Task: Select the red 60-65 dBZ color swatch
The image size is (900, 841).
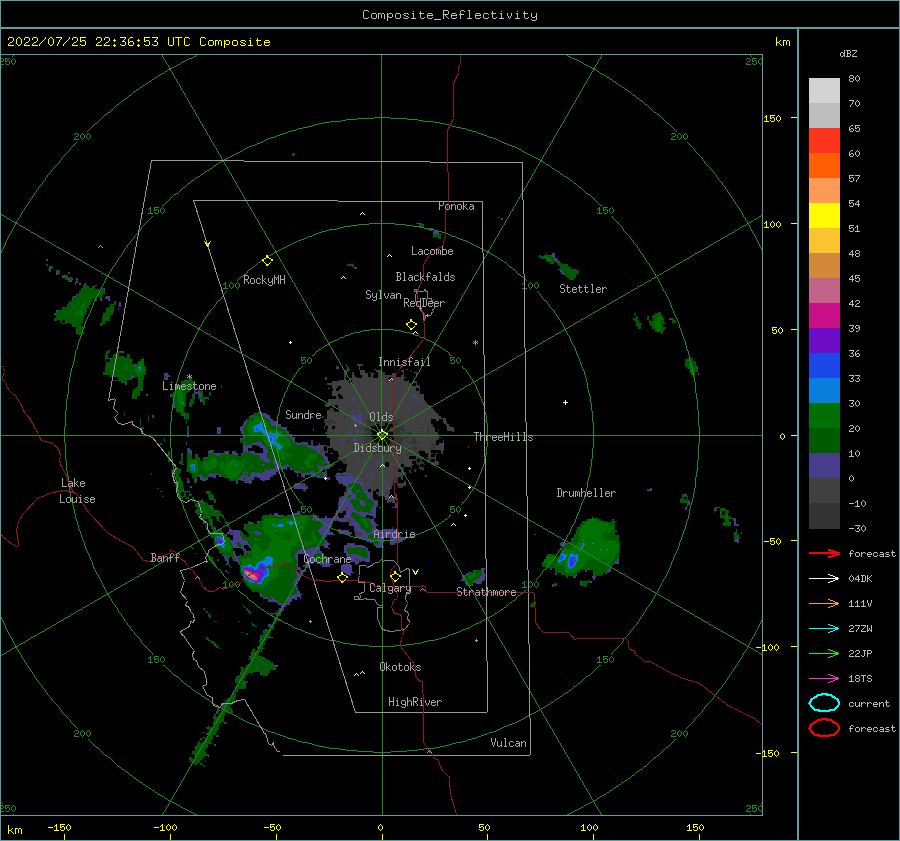Action: point(824,141)
